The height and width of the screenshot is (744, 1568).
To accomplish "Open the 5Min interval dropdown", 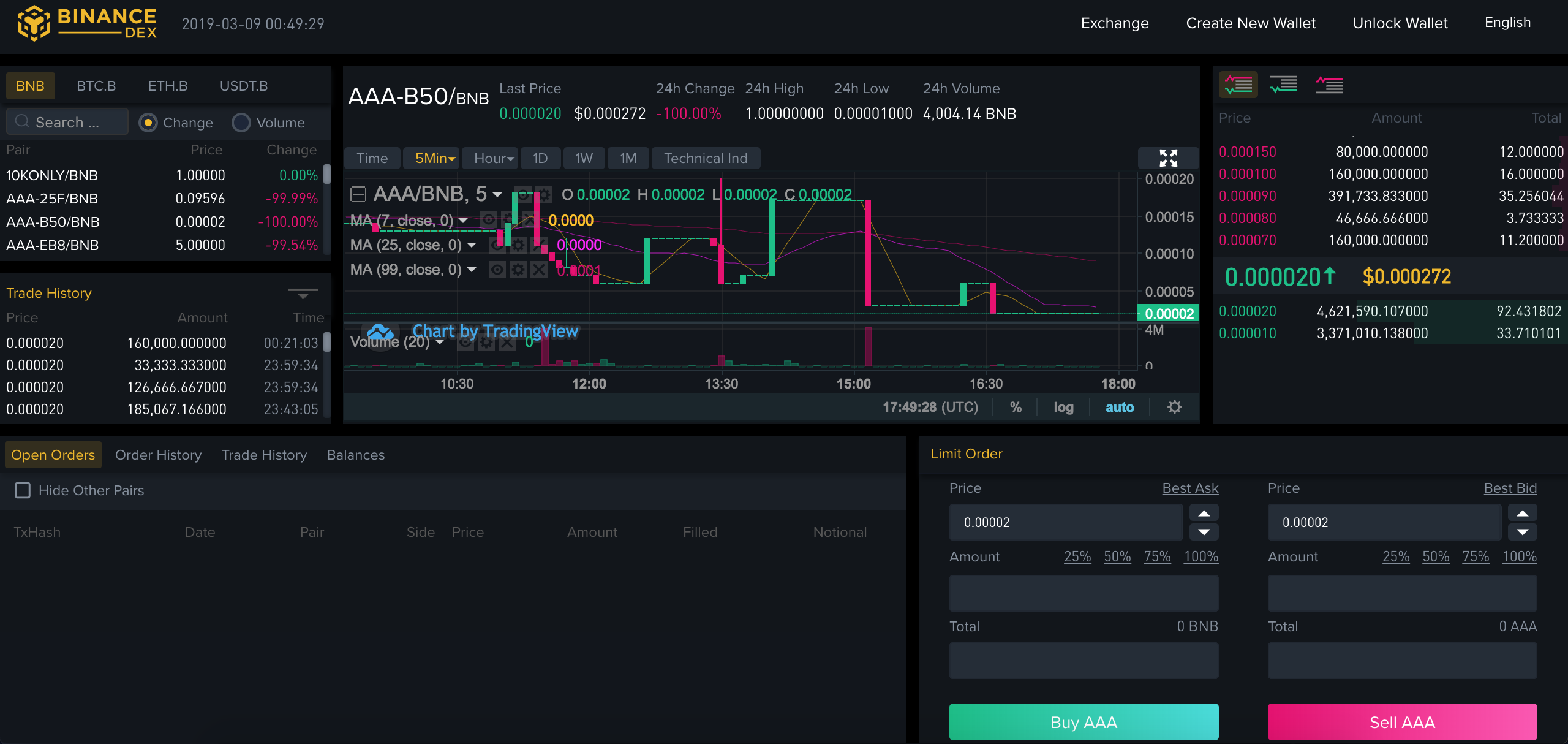I will pos(435,158).
